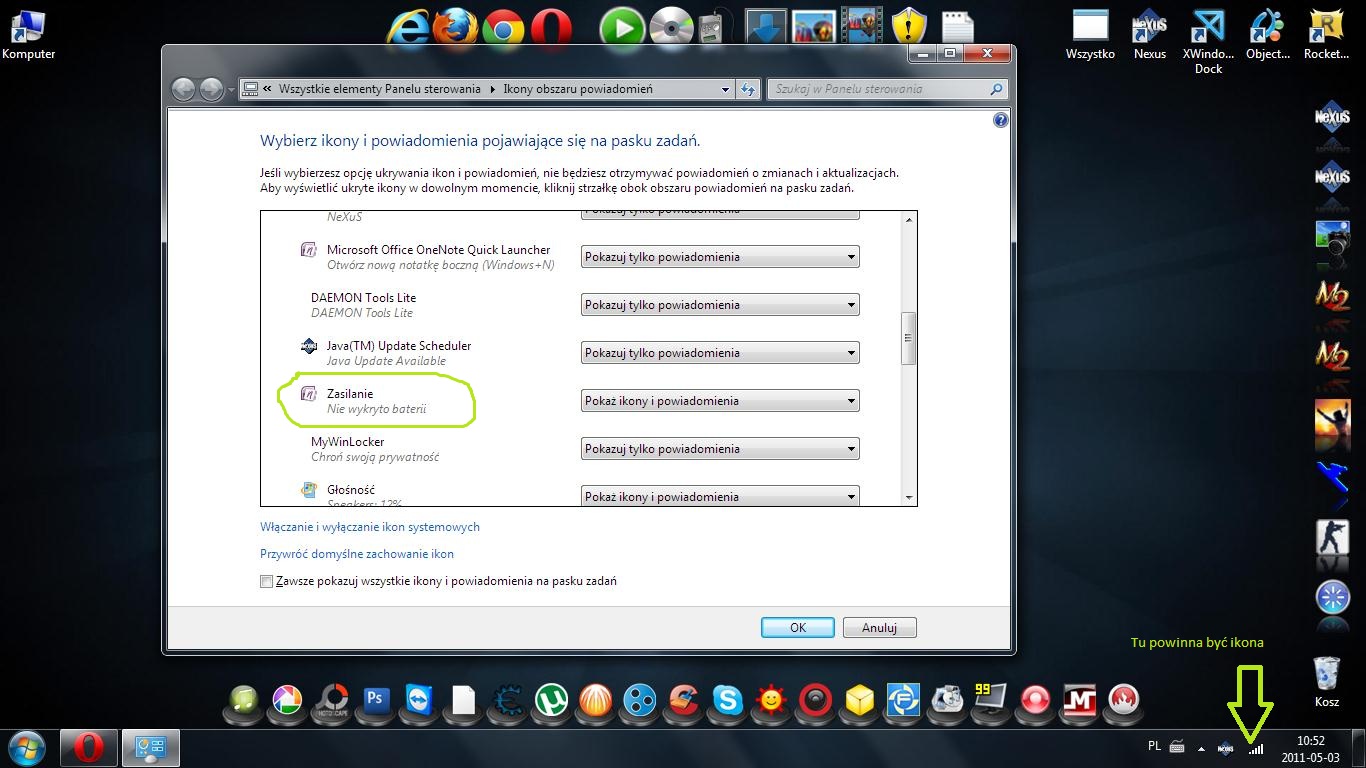Click 'Wszystkie elementy Panelu sterowania' breadcrumb

coord(380,89)
